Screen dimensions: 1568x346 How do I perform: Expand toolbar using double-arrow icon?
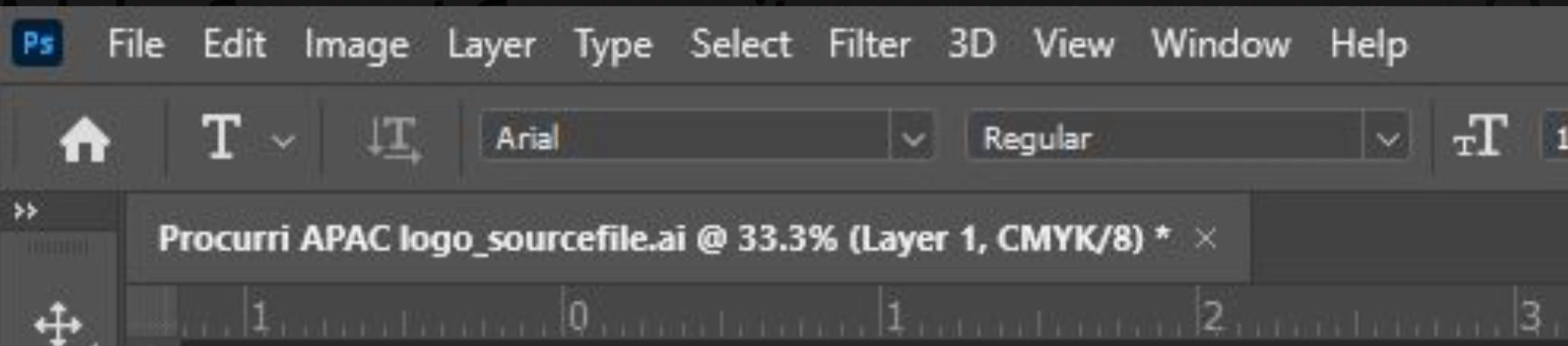point(25,211)
